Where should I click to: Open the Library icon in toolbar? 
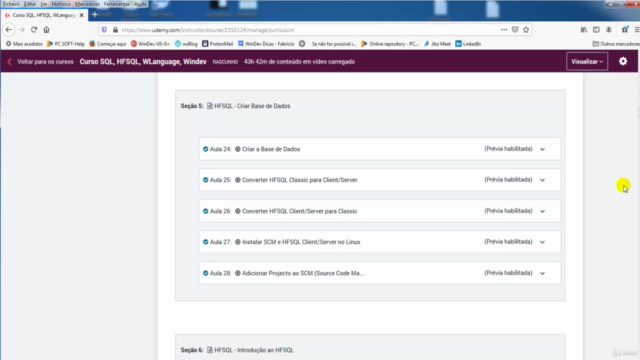coord(584,30)
